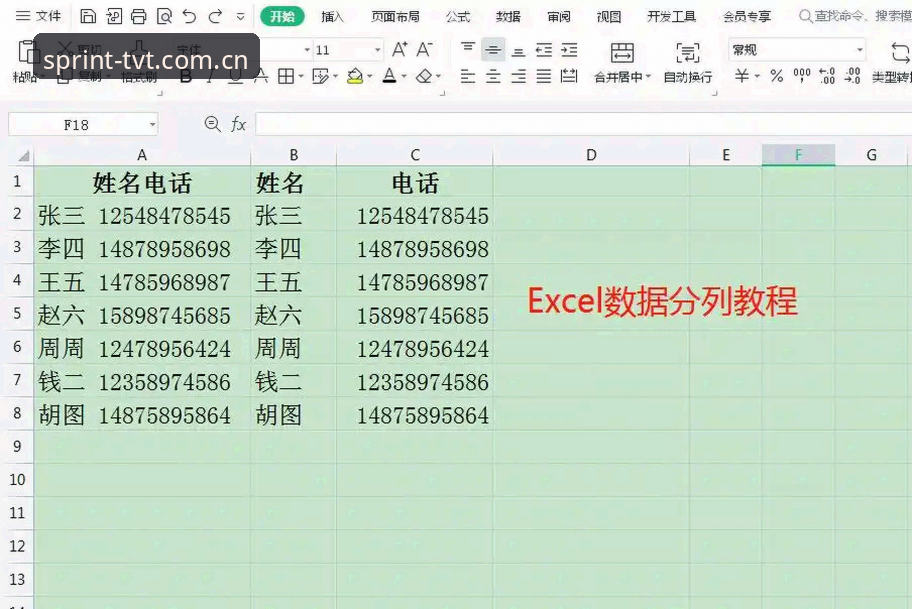This screenshot has height=609, width=912.
Task: Click the decrease indent icon
Action: click(x=544, y=50)
